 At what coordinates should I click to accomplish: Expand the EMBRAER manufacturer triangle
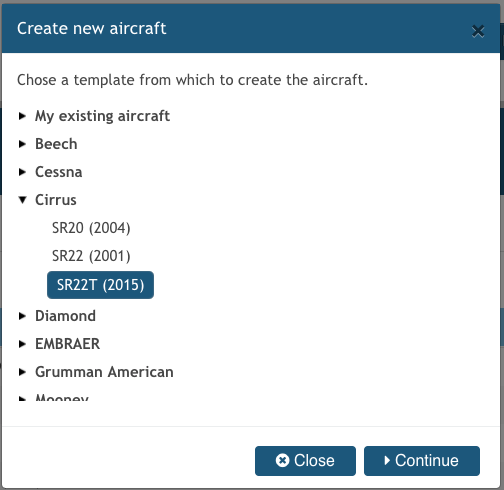(x=22, y=344)
